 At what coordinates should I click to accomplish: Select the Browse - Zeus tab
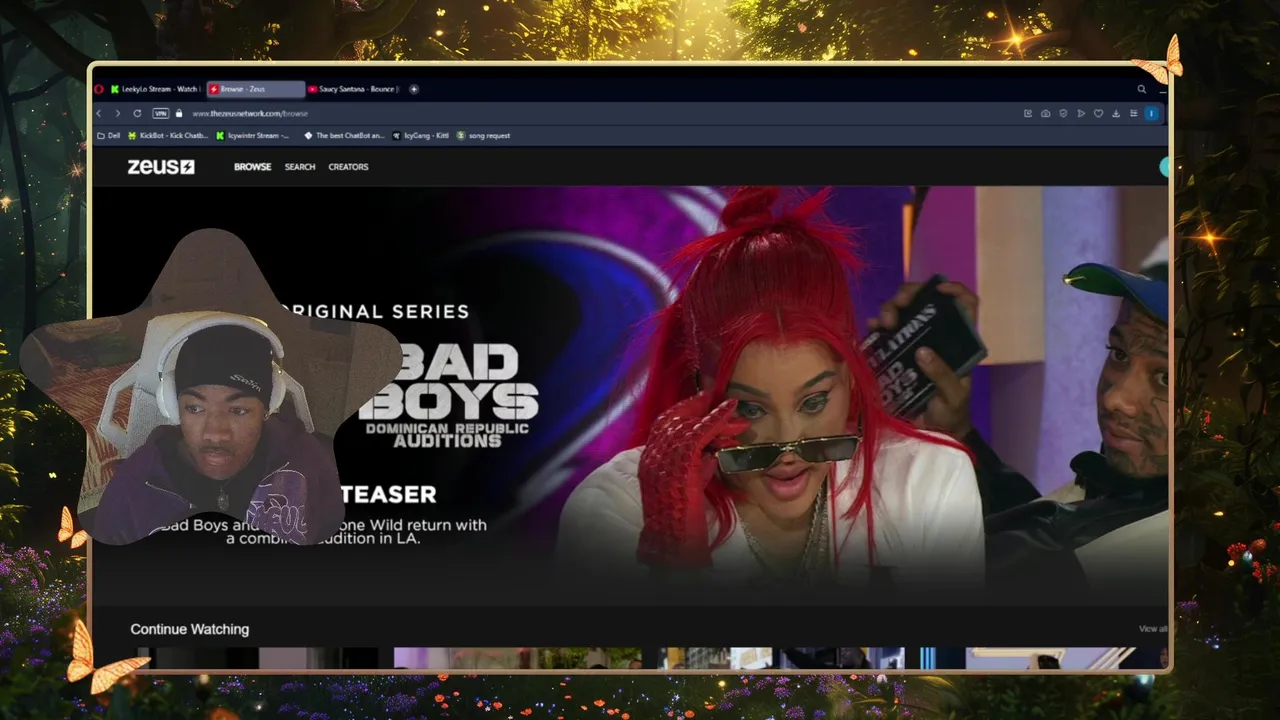pos(255,89)
